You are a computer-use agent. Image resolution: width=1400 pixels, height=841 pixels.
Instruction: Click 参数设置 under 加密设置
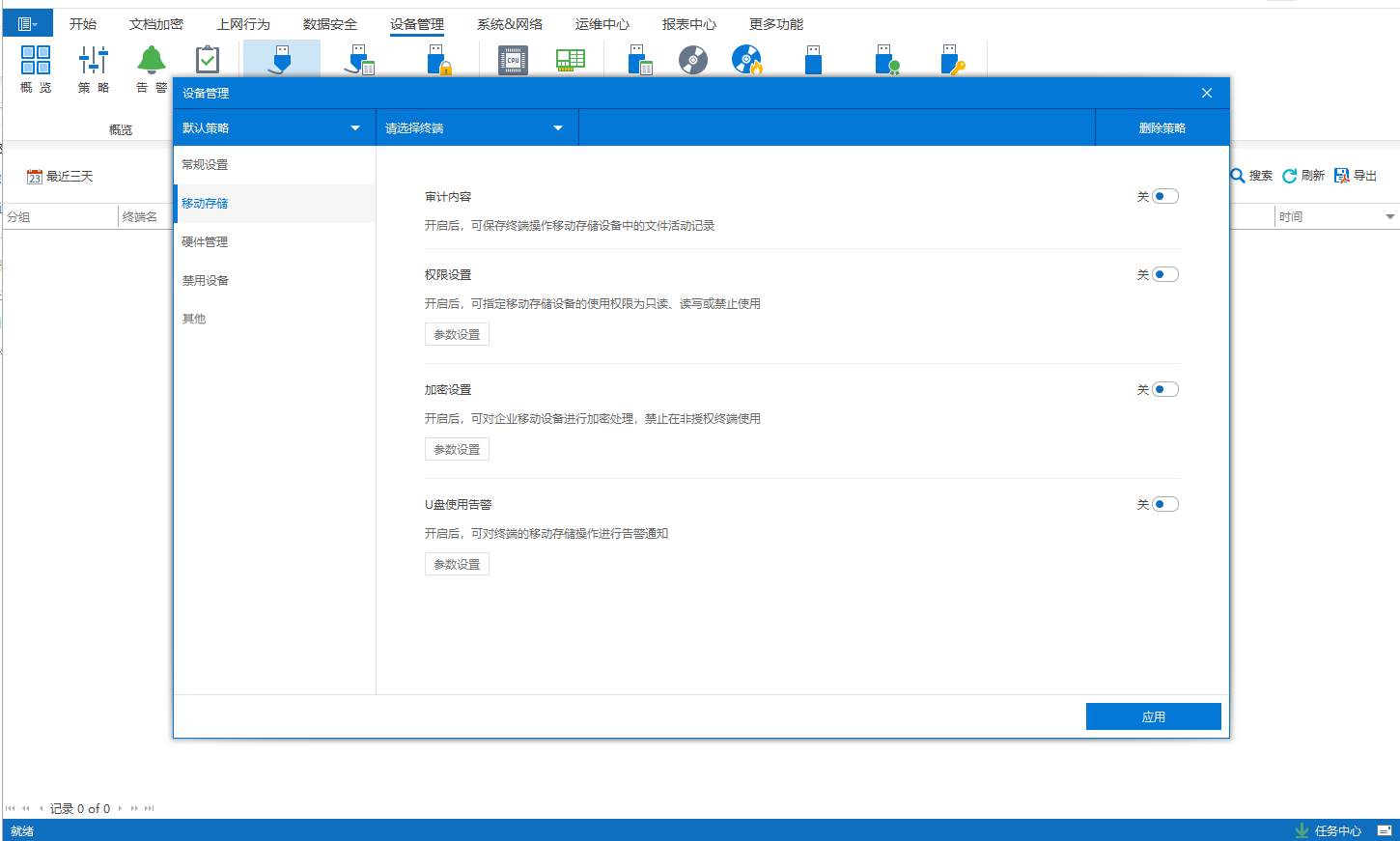point(457,450)
